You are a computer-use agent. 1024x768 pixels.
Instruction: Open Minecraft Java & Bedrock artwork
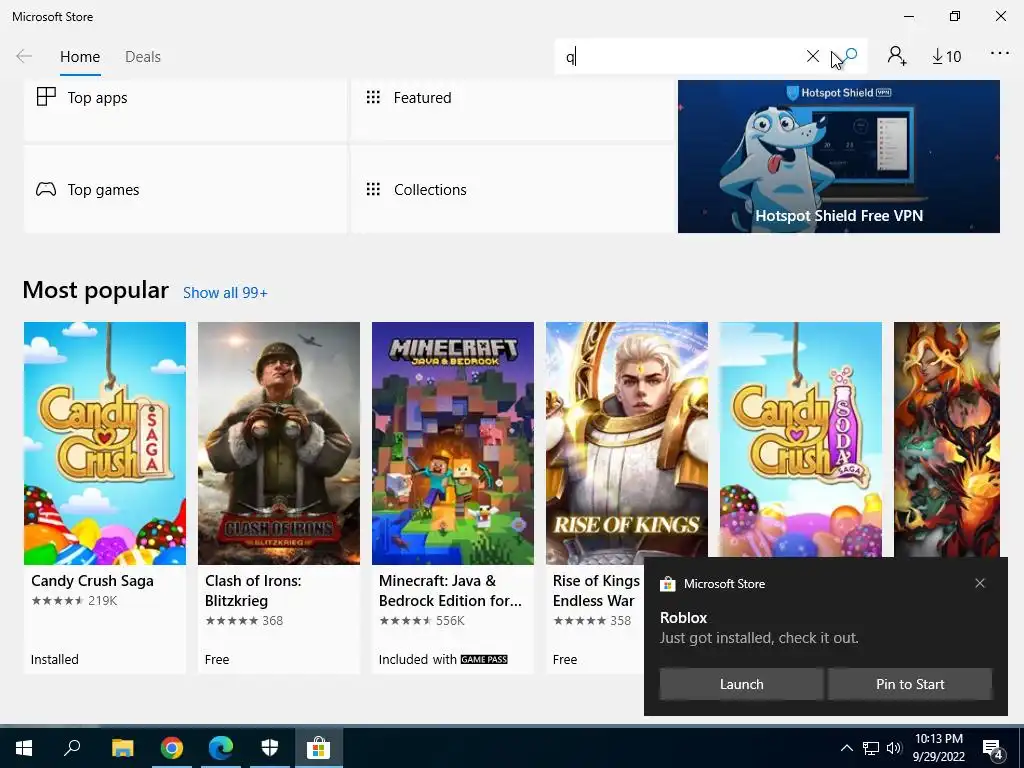[x=453, y=443]
